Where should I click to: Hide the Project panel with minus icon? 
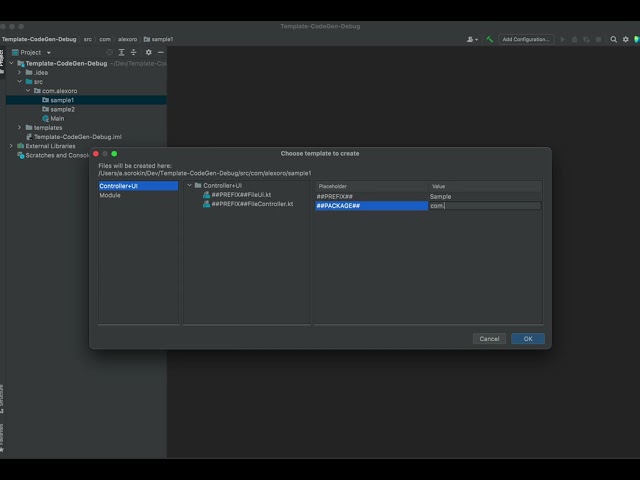161,52
